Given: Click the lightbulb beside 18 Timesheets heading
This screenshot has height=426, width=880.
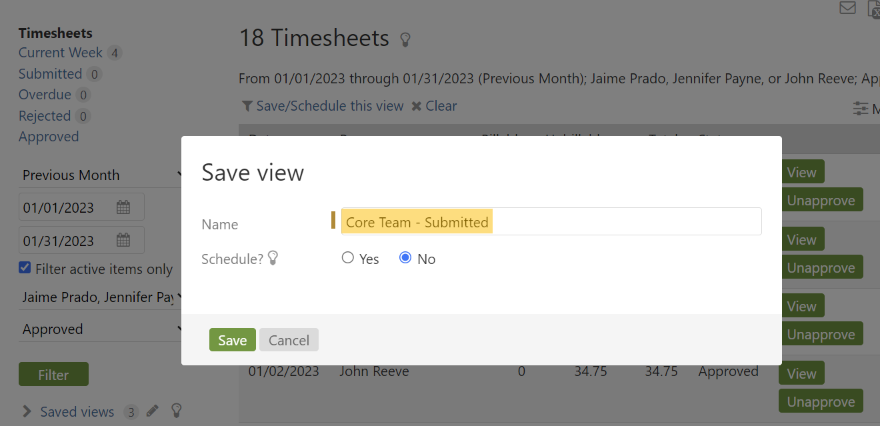Looking at the screenshot, I should coord(405,40).
